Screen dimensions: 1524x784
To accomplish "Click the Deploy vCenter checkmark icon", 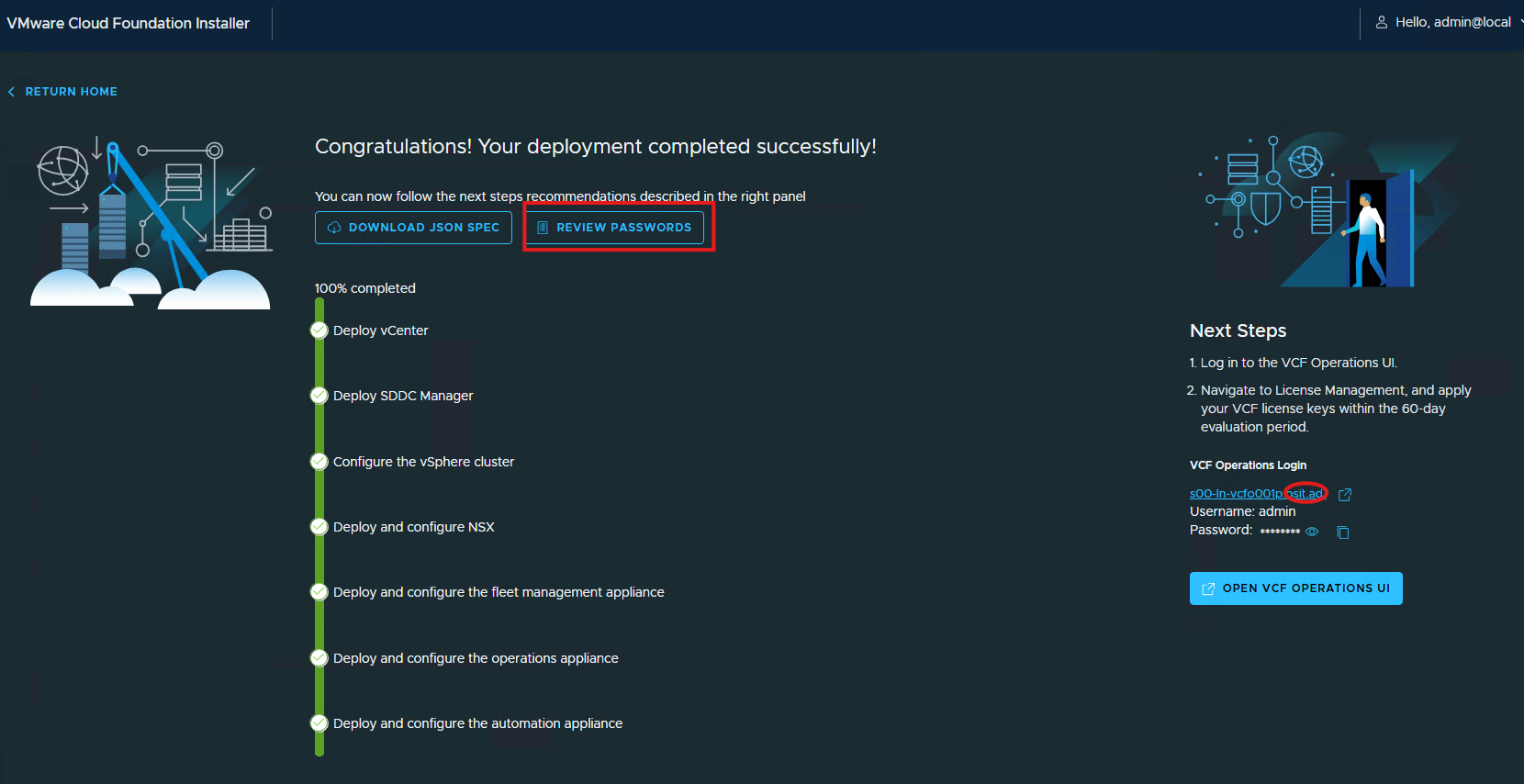I will 319,330.
